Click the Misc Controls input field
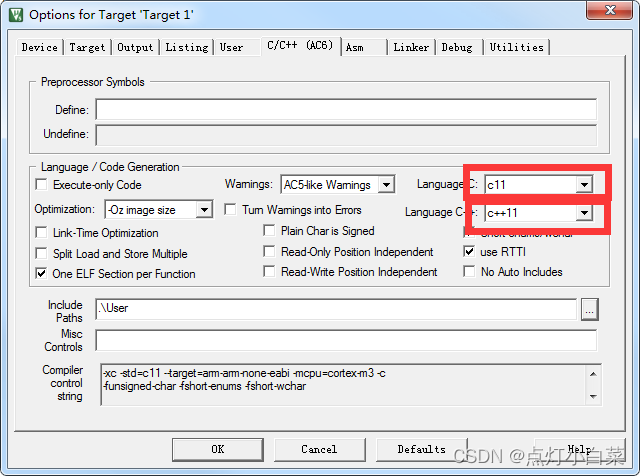The image size is (640, 476). [346, 340]
